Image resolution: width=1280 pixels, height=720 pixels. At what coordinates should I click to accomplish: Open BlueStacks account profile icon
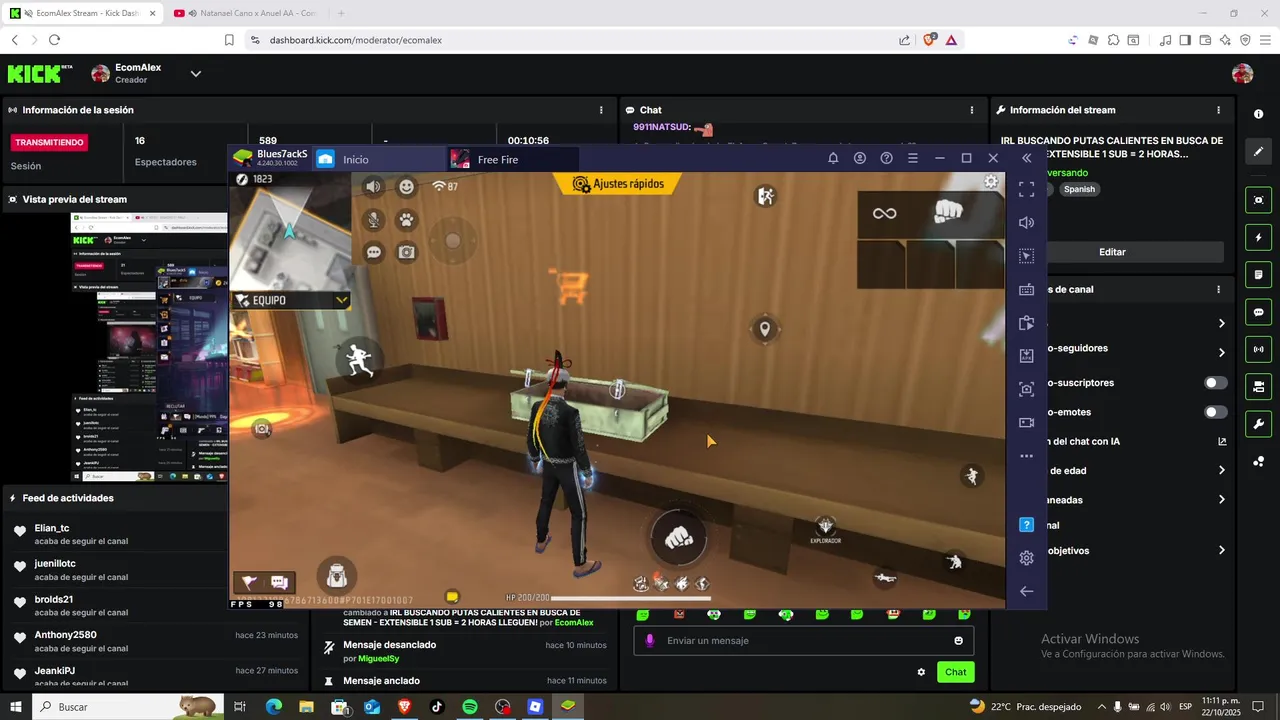pos(859,158)
